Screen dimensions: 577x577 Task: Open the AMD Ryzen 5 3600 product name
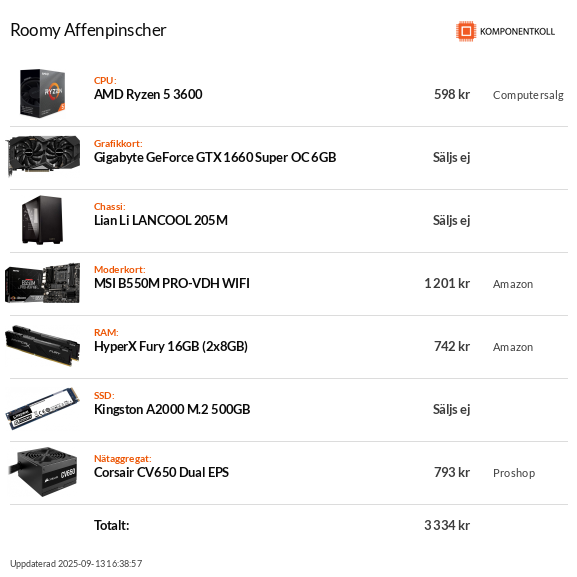148,95
